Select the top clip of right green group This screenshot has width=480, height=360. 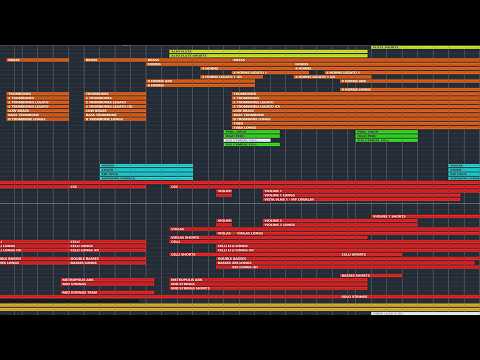coord(387,132)
